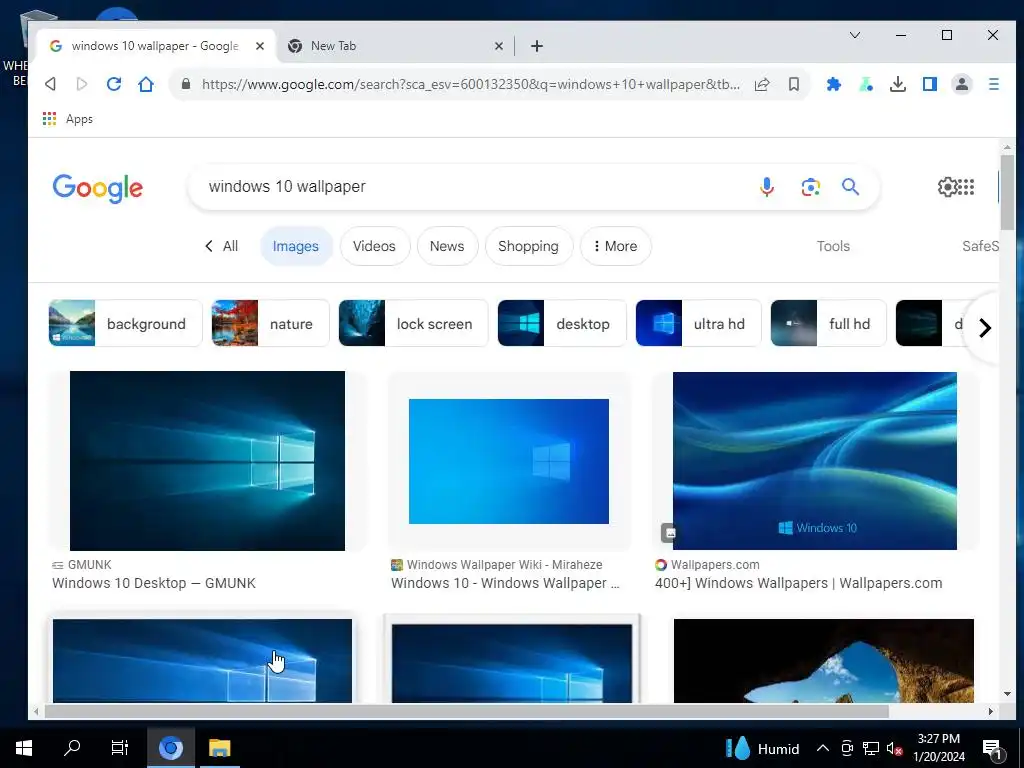This screenshot has width=1024, height=768.
Task: Bookmark this page
Action: tap(793, 84)
